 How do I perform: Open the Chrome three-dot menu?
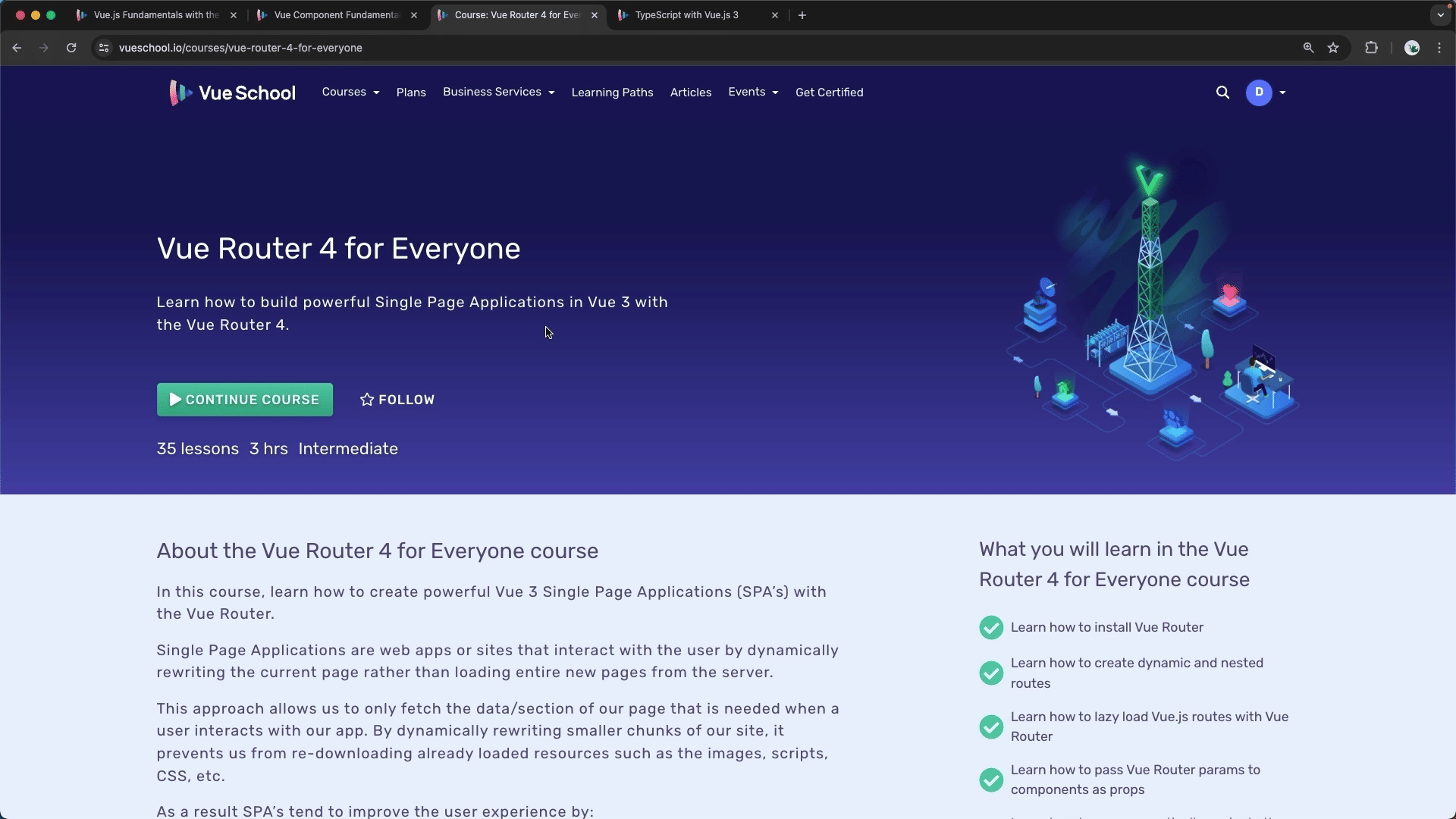pos(1439,48)
